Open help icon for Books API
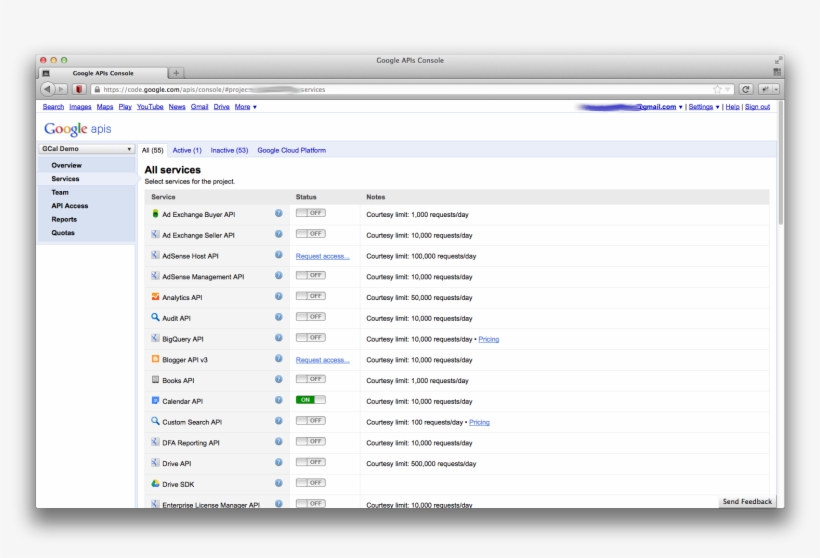820x558 pixels. (x=279, y=379)
